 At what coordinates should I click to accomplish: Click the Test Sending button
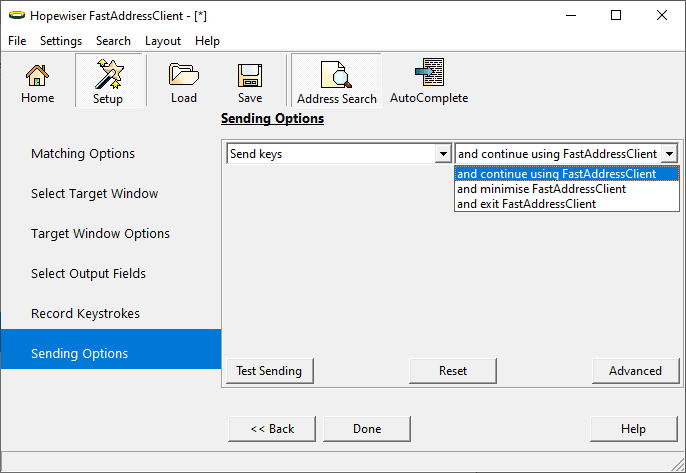tap(270, 371)
